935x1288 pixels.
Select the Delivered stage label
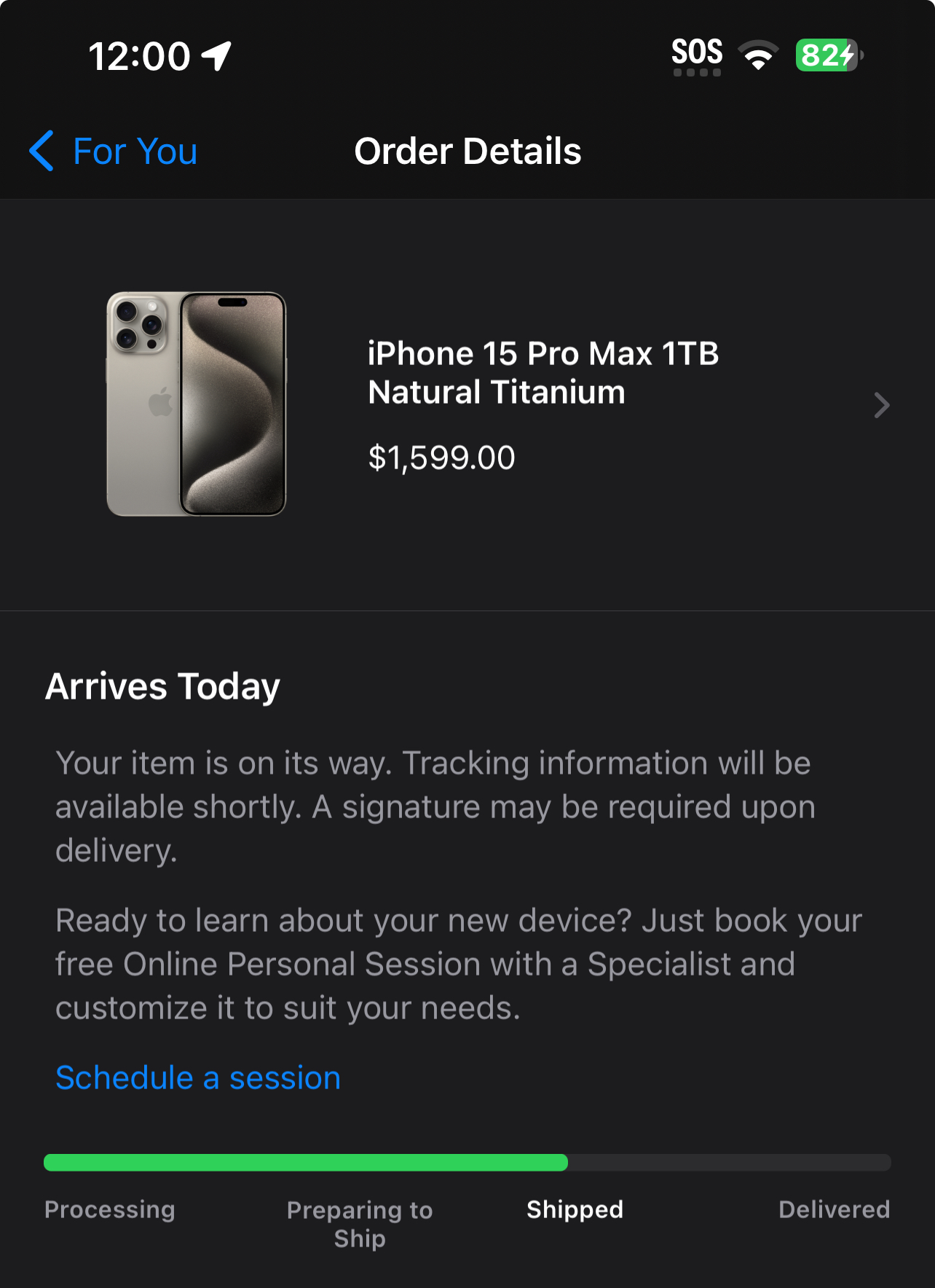click(x=835, y=1209)
